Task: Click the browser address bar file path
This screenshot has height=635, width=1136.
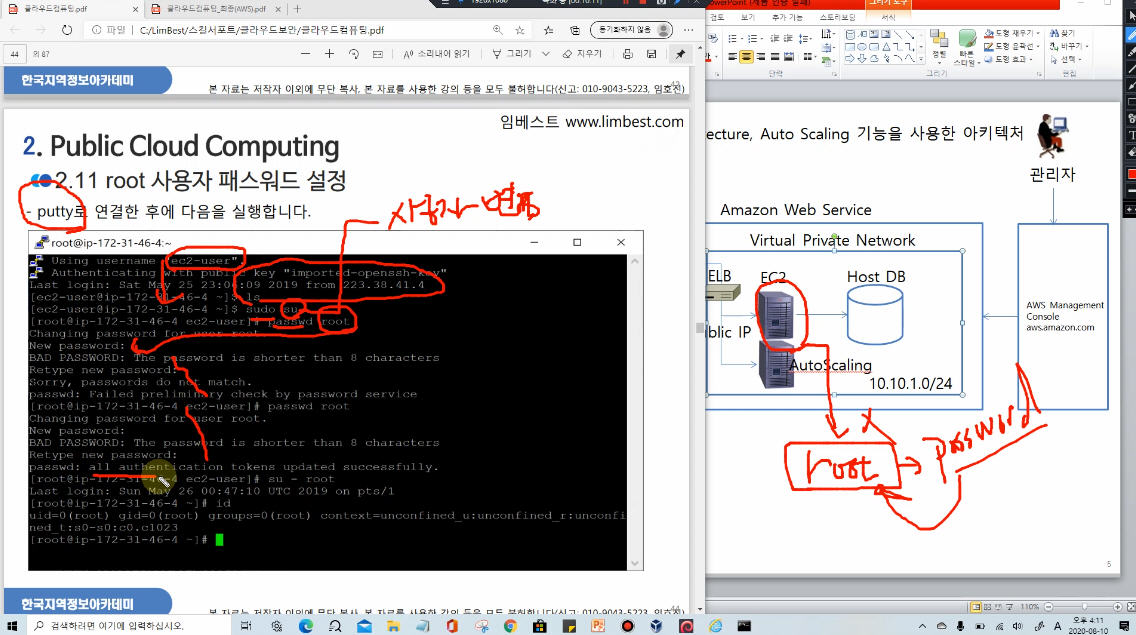Action: [x=262, y=30]
